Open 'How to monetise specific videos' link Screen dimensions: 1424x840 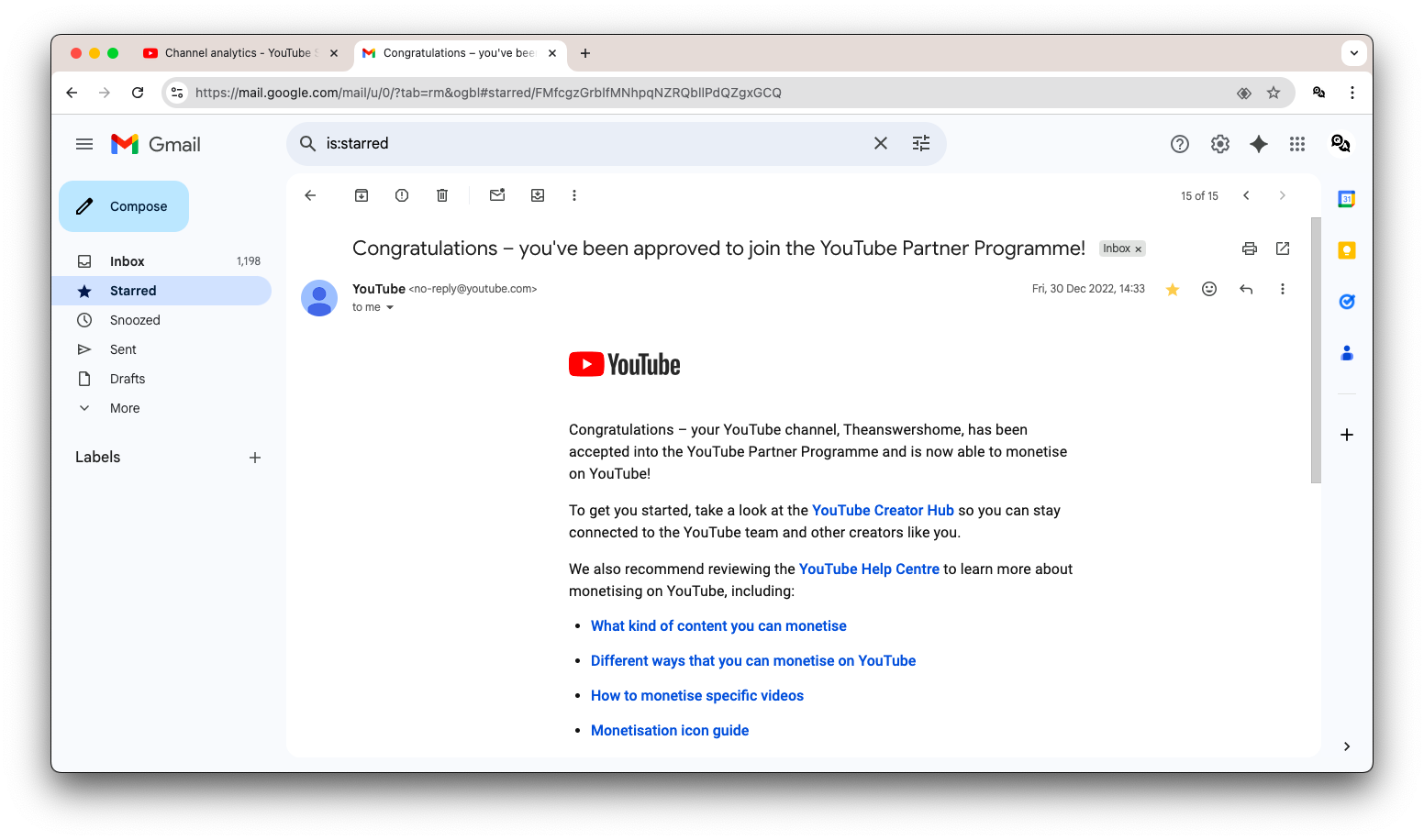pos(697,696)
